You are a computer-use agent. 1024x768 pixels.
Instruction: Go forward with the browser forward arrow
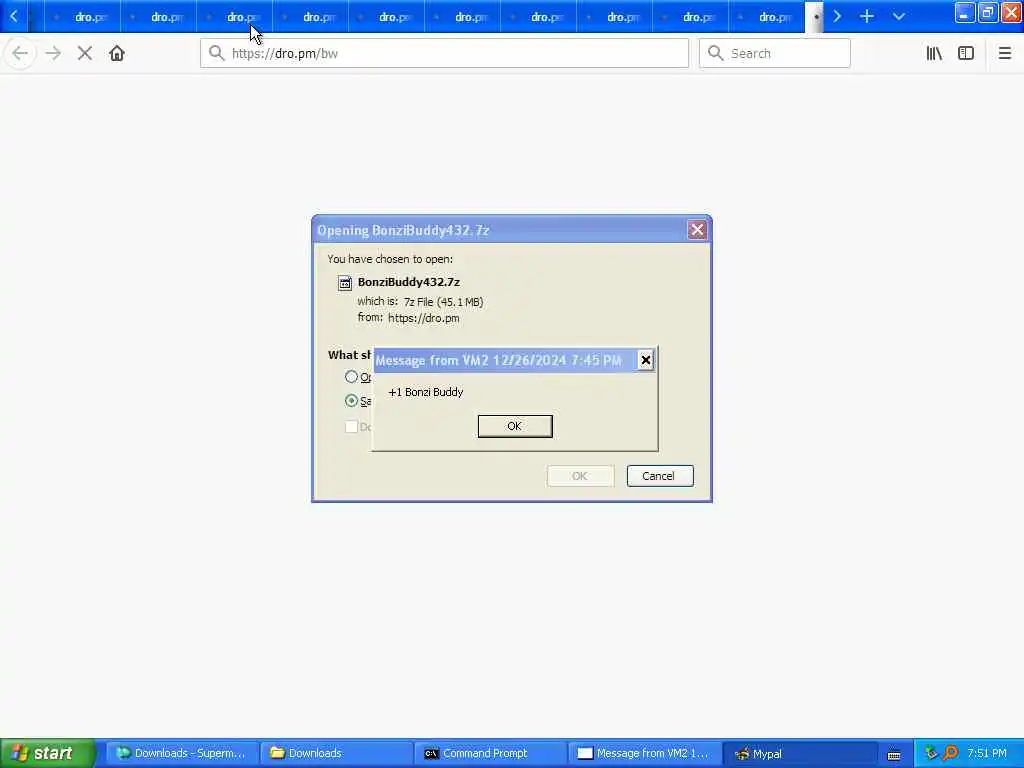pos(53,54)
